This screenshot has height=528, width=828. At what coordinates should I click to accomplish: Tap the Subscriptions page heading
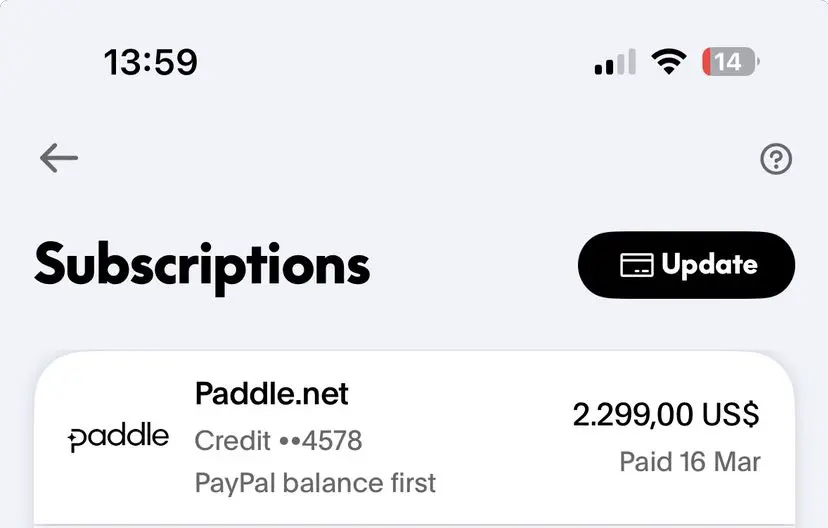pyautogui.click(x=202, y=265)
